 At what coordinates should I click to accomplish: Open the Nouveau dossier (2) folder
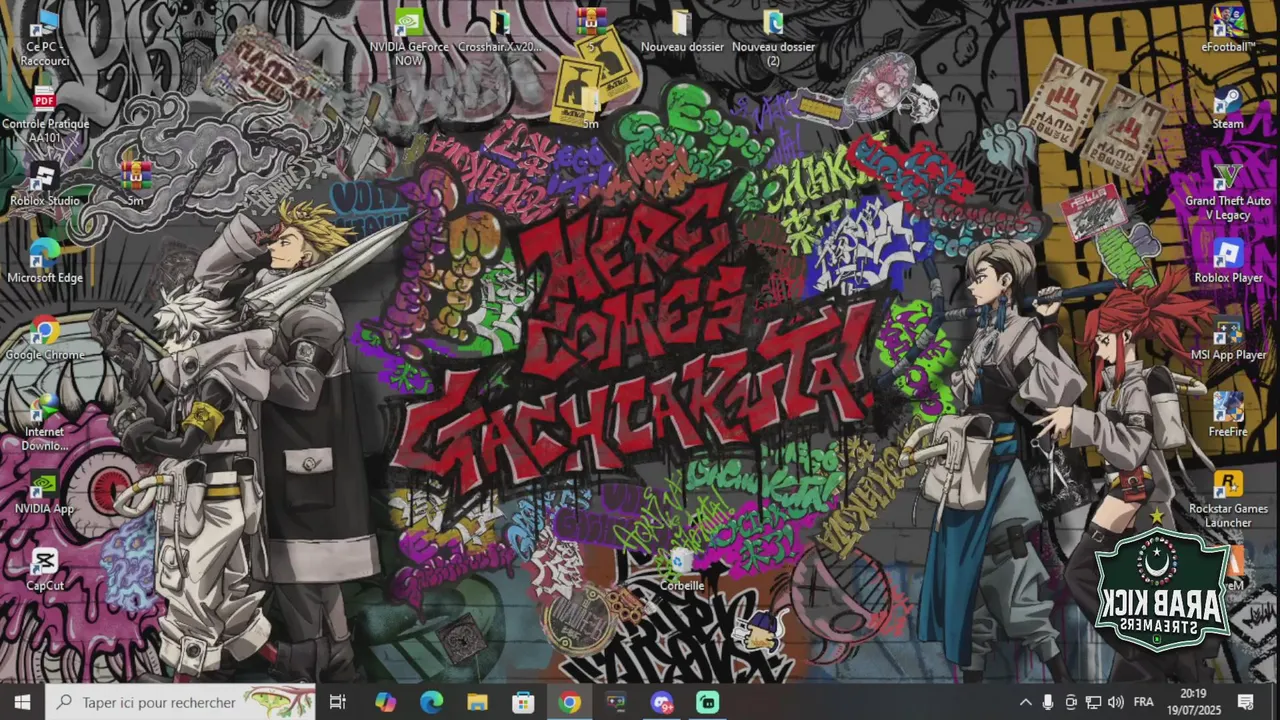point(773,38)
